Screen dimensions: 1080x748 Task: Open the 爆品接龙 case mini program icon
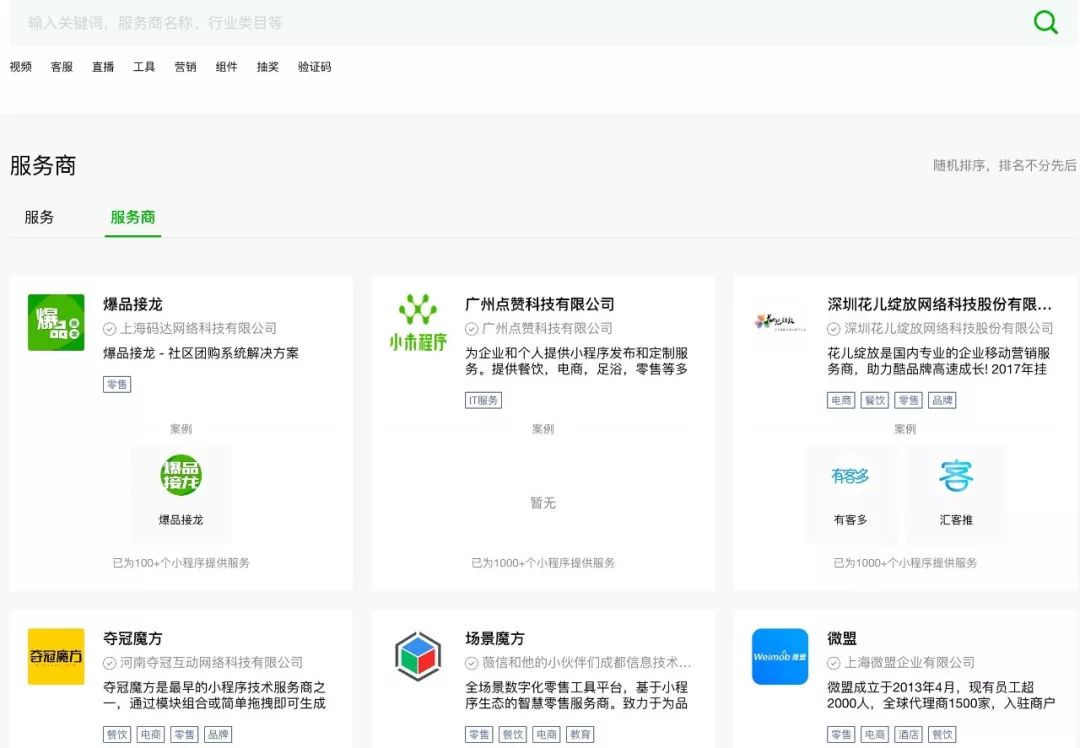click(181, 476)
